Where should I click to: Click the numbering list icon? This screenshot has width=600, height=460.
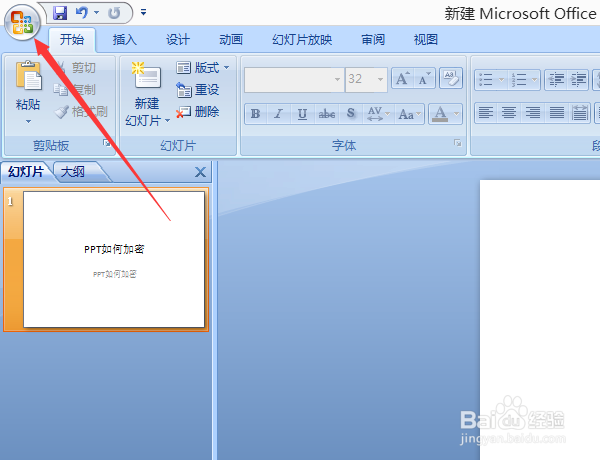point(519,80)
